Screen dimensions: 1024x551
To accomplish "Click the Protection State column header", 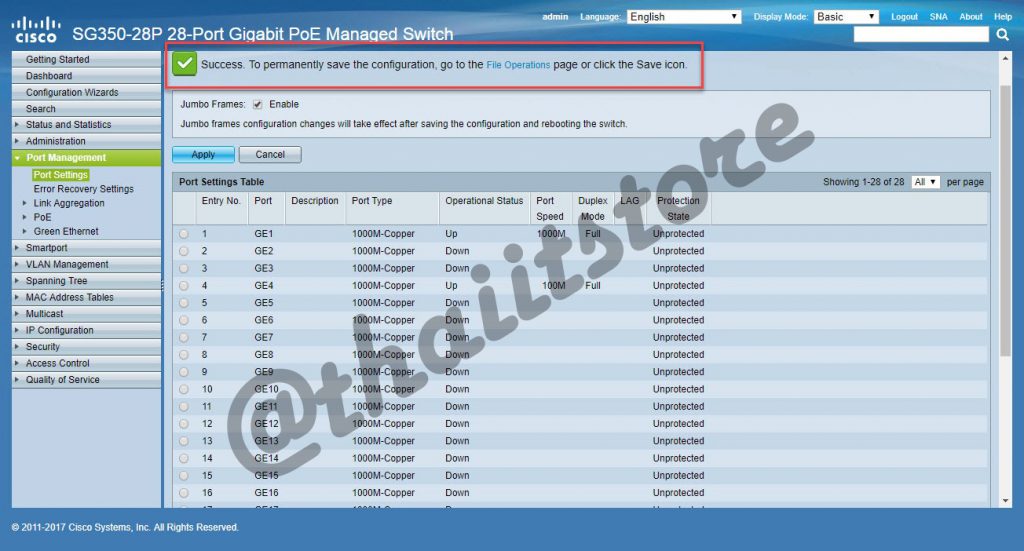I will [x=678, y=208].
